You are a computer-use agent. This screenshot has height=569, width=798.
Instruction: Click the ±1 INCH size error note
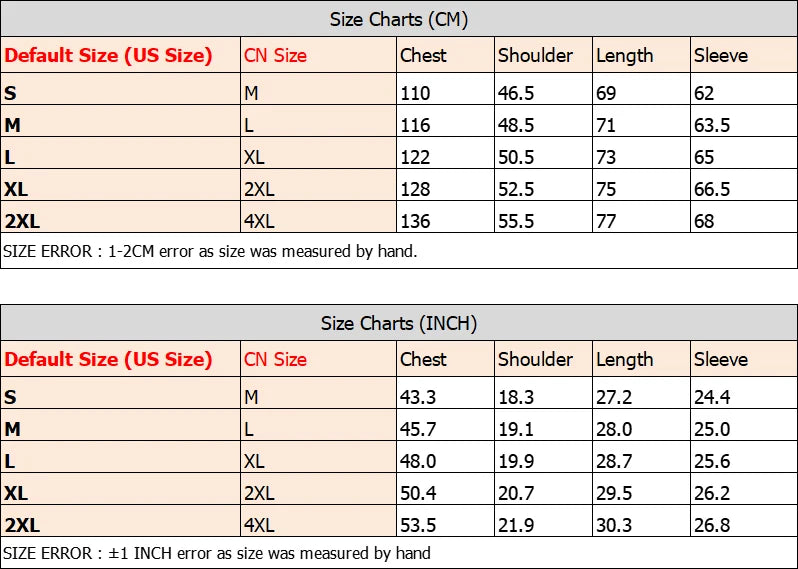217,553
